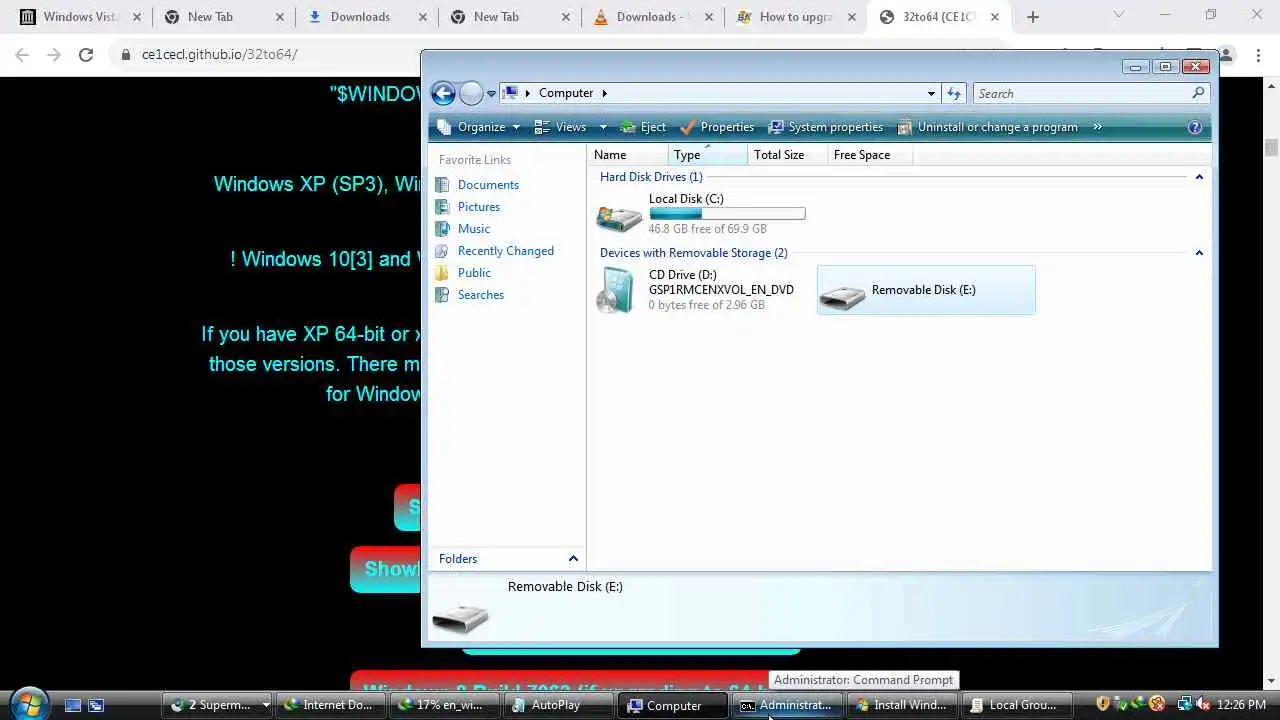Open AutoPlay taskbar button

tap(560, 705)
